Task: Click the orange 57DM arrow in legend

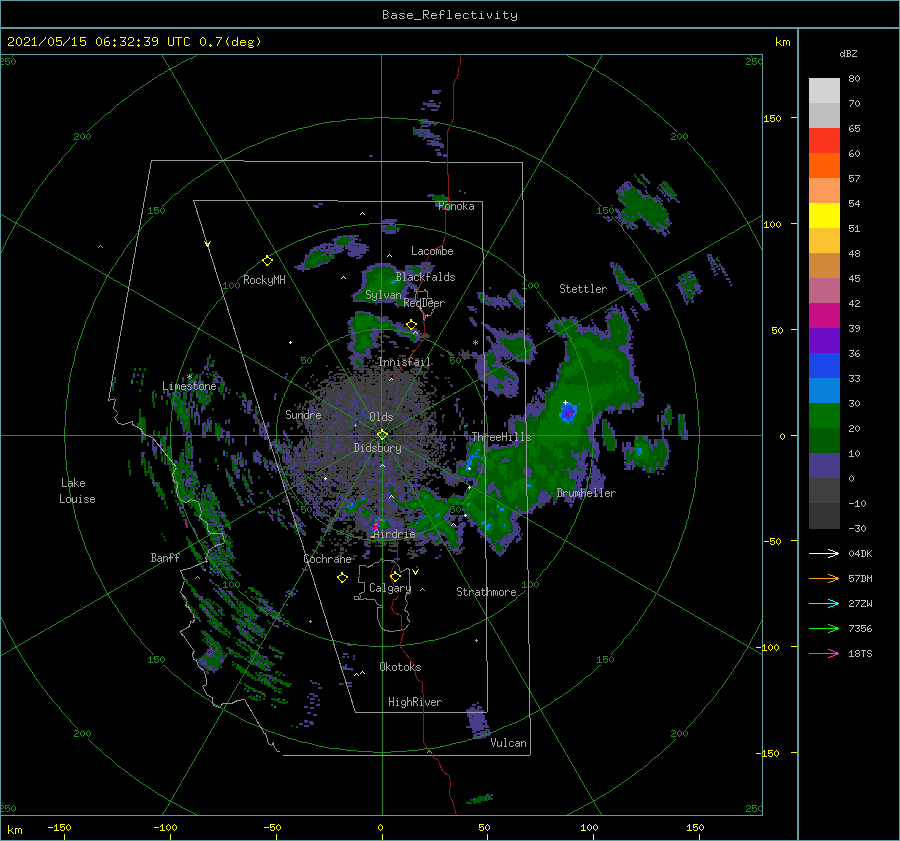Action: point(824,579)
